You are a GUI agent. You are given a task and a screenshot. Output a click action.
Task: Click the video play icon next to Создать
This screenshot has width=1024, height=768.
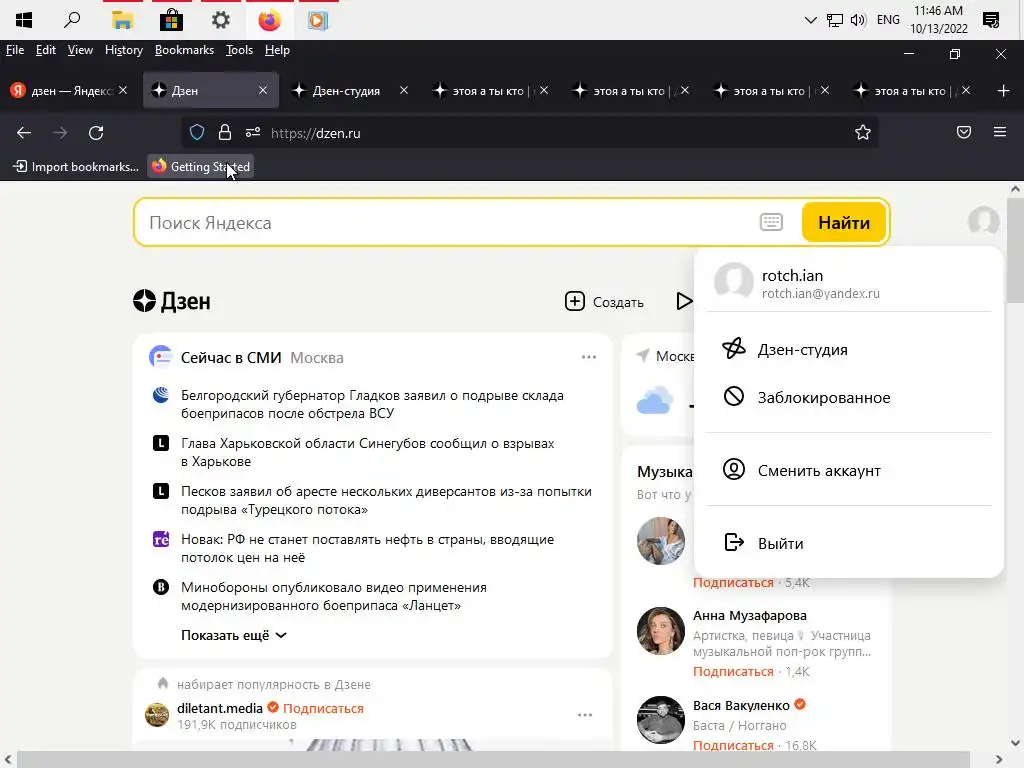tap(684, 301)
